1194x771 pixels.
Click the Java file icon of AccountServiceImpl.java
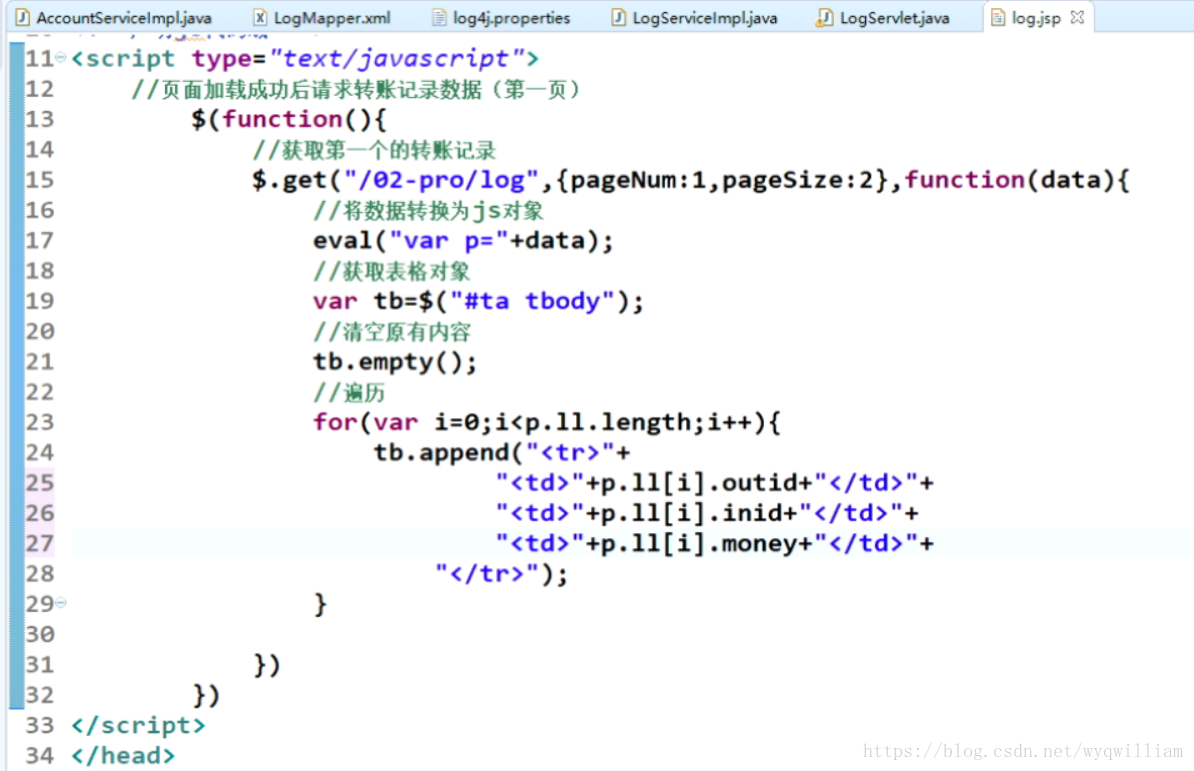[x=22, y=17]
